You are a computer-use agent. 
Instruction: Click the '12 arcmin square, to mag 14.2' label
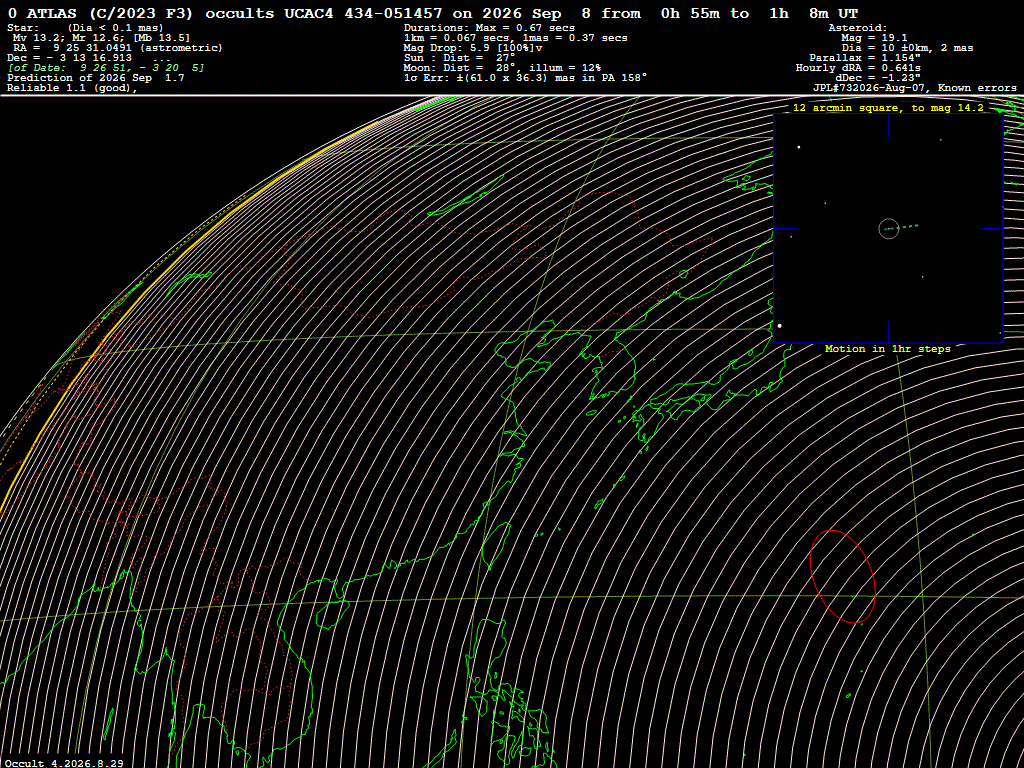tap(888, 108)
